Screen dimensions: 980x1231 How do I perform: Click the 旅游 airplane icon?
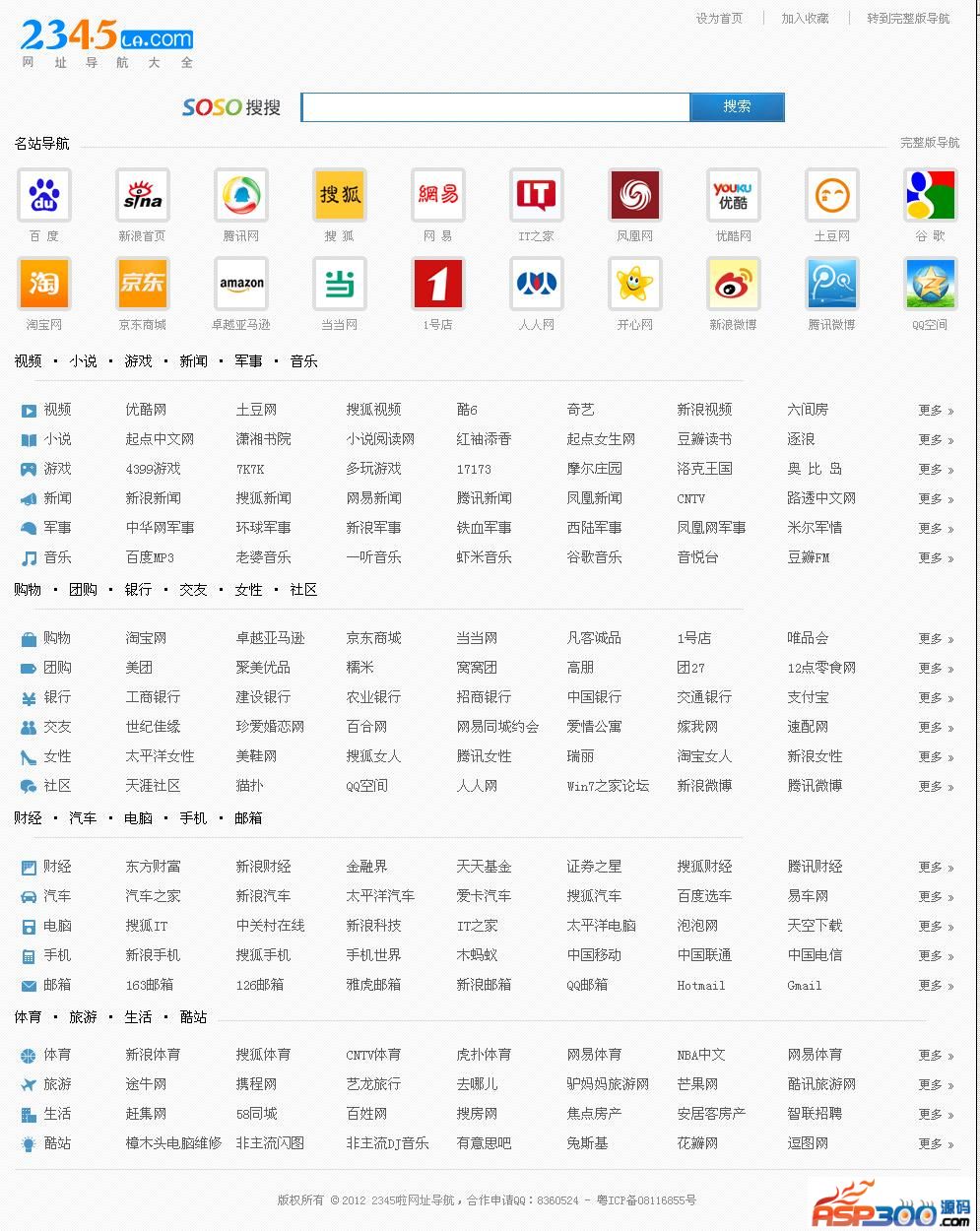tap(29, 1085)
